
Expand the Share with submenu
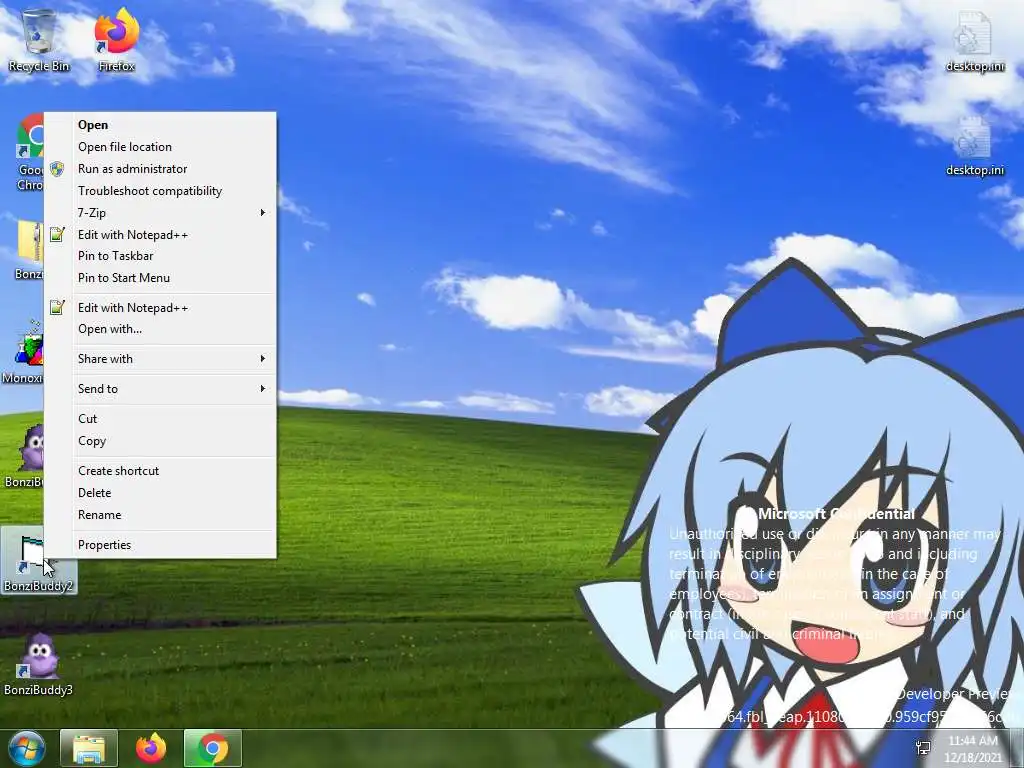coord(160,359)
